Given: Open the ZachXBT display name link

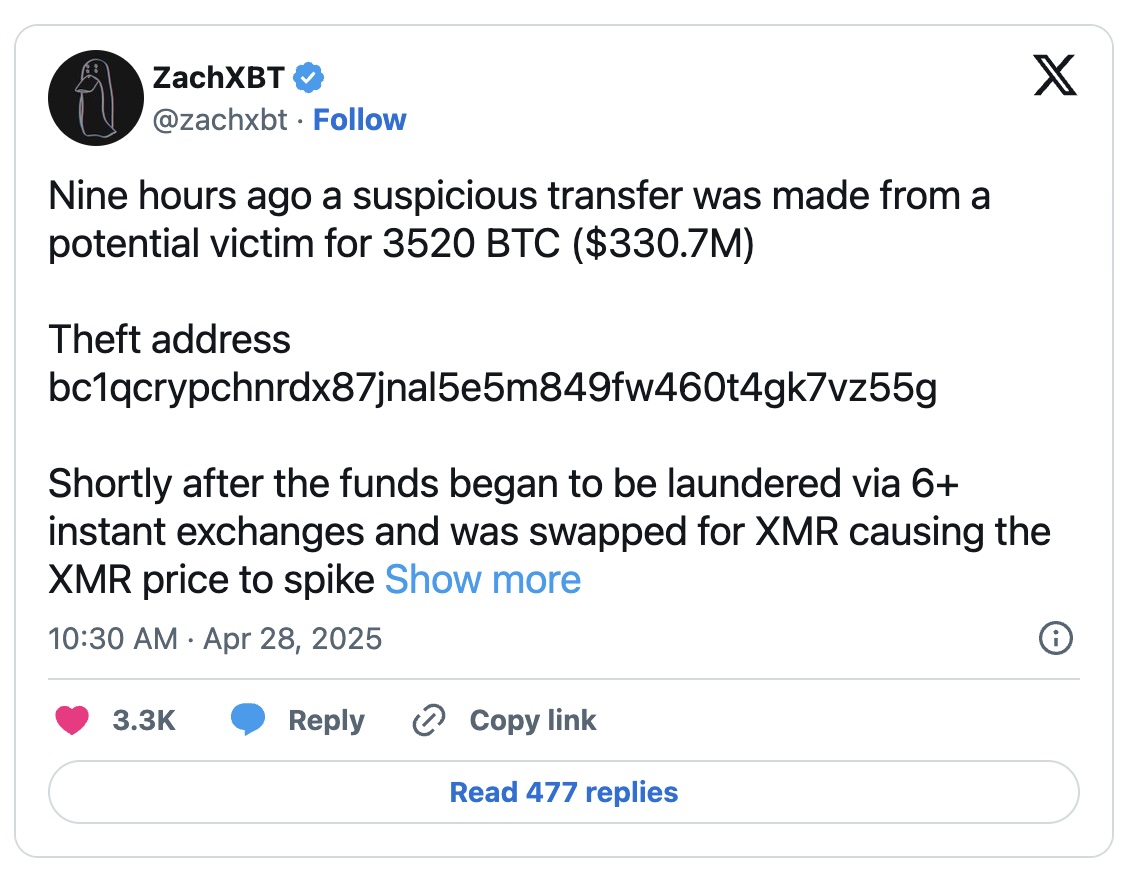Looking at the screenshot, I should click(x=218, y=77).
